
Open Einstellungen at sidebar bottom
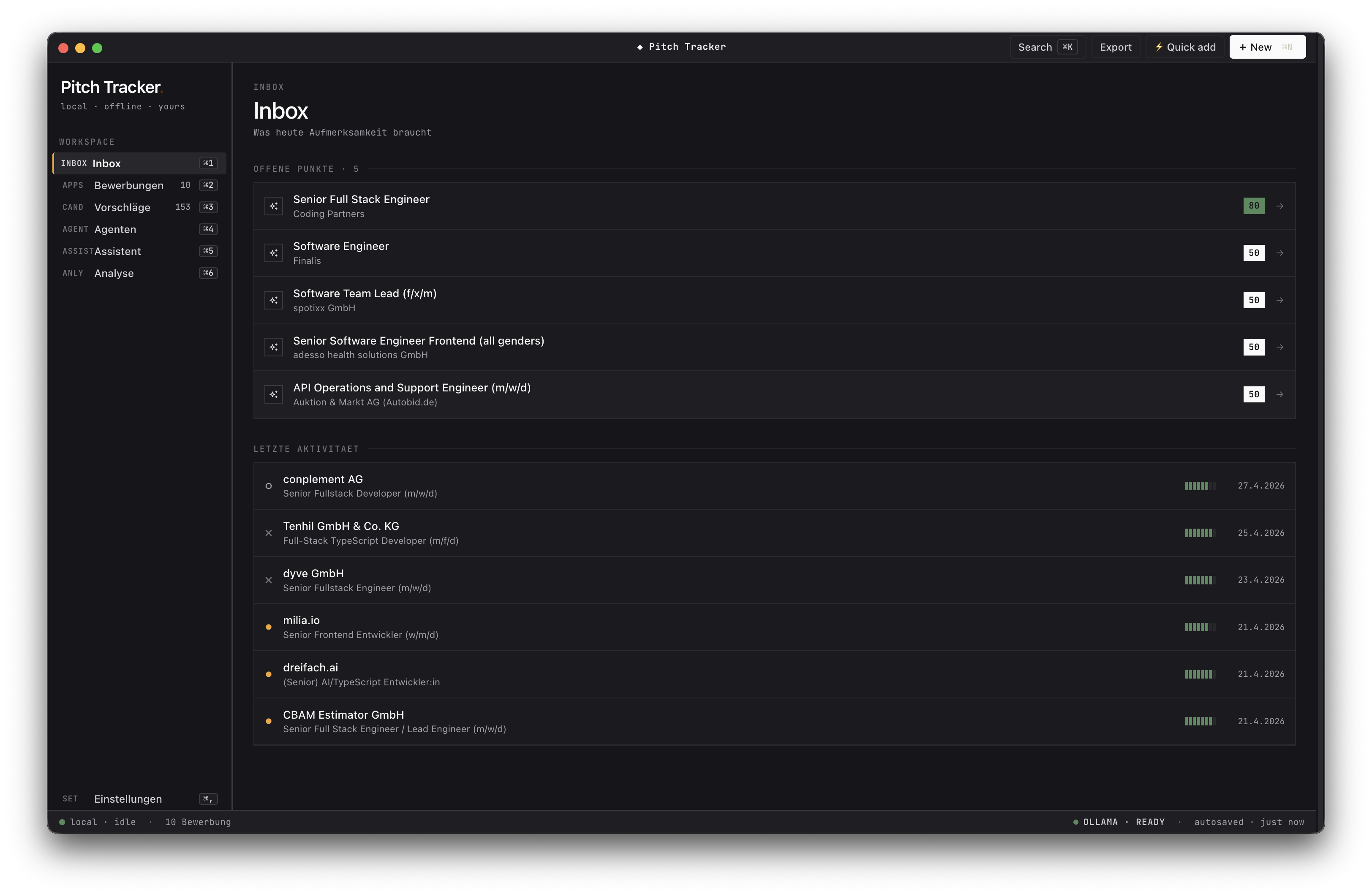[139, 798]
